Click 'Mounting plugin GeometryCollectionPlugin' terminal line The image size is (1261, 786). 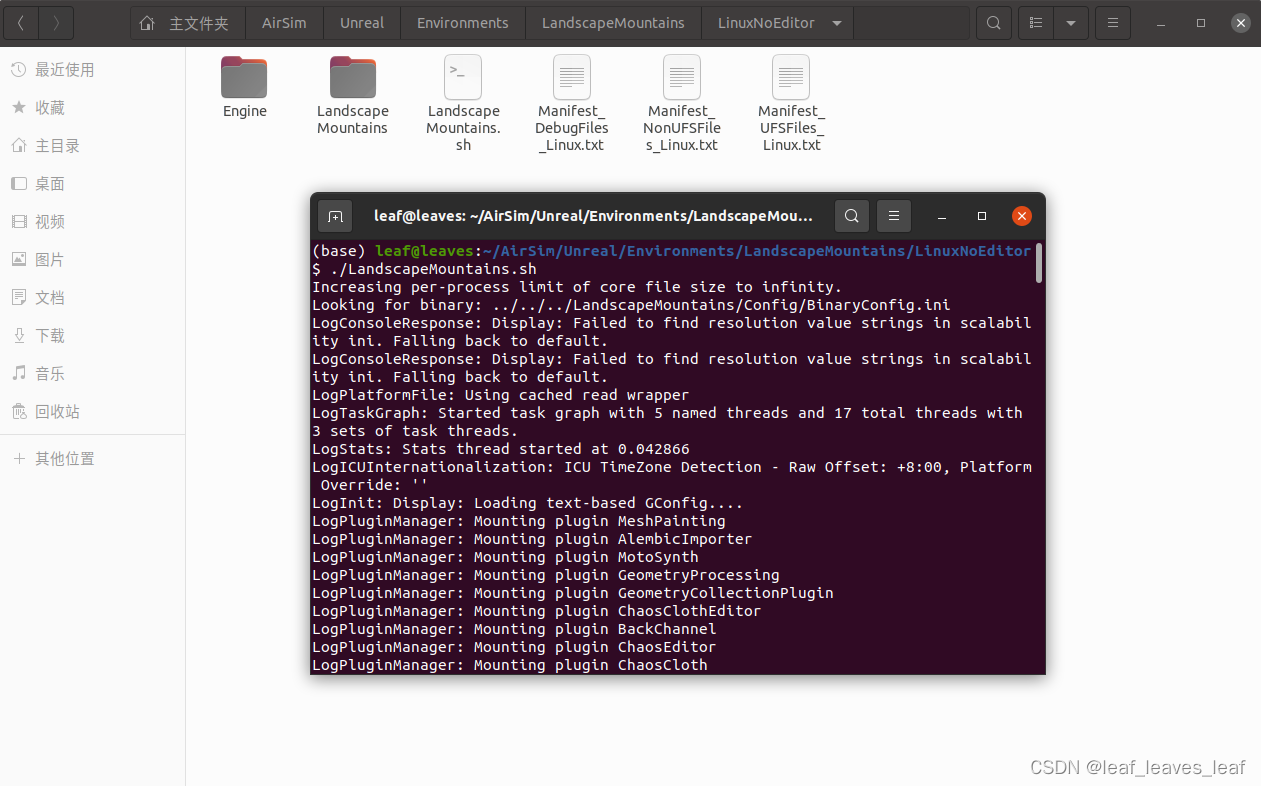573,593
